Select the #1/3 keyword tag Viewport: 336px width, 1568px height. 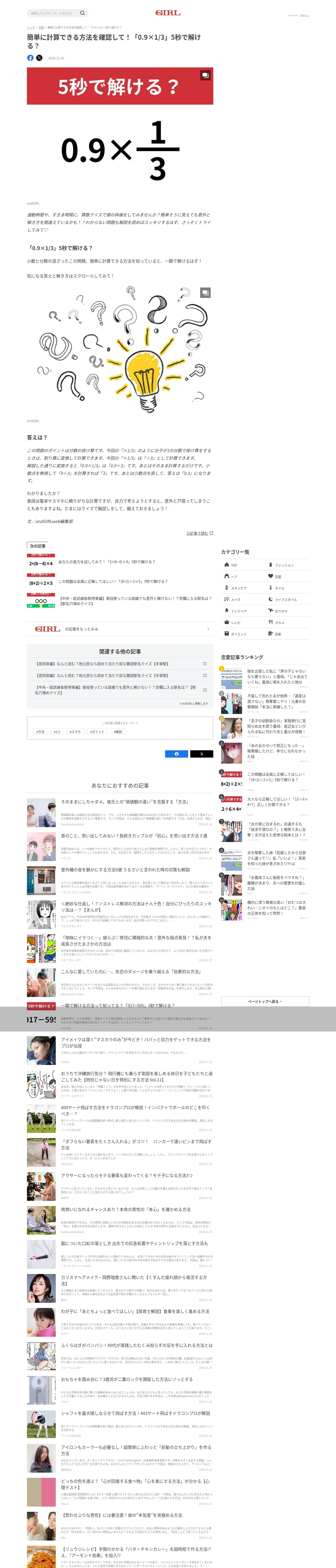[x=57, y=732]
